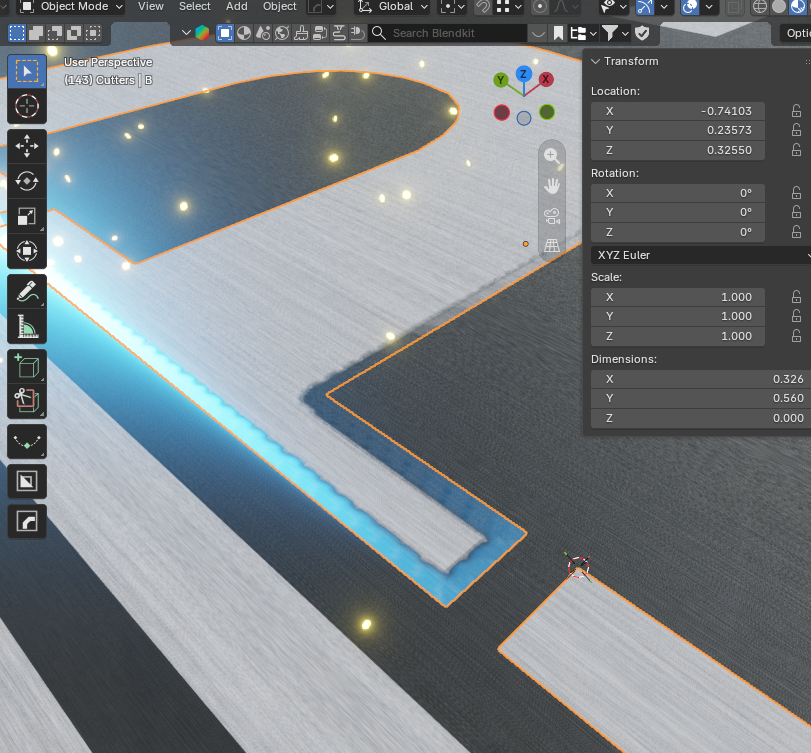The width and height of the screenshot is (811, 753).
Task: Activate the Move tool
Action: pyautogui.click(x=27, y=146)
